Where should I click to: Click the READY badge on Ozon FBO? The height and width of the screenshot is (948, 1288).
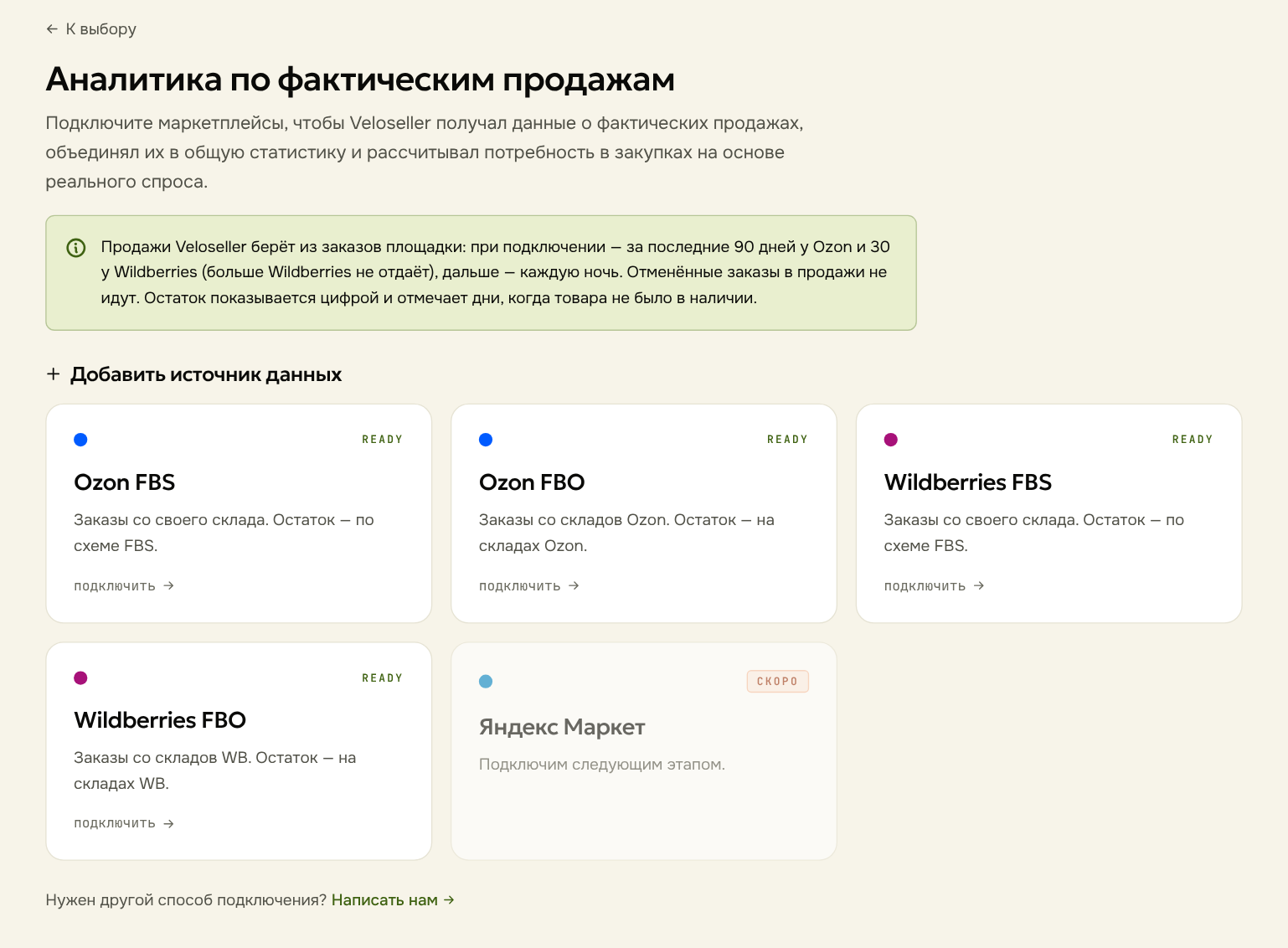click(x=788, y=440)
